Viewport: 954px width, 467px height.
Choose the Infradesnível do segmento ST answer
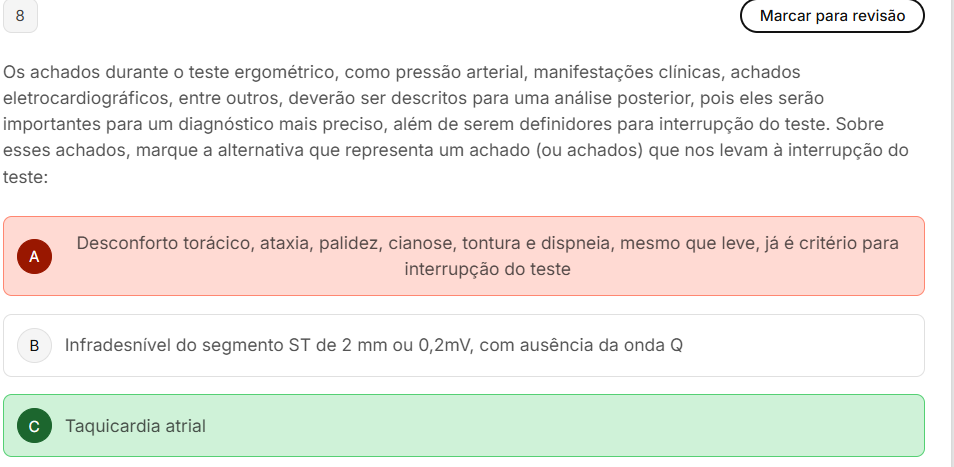(373, 346)
